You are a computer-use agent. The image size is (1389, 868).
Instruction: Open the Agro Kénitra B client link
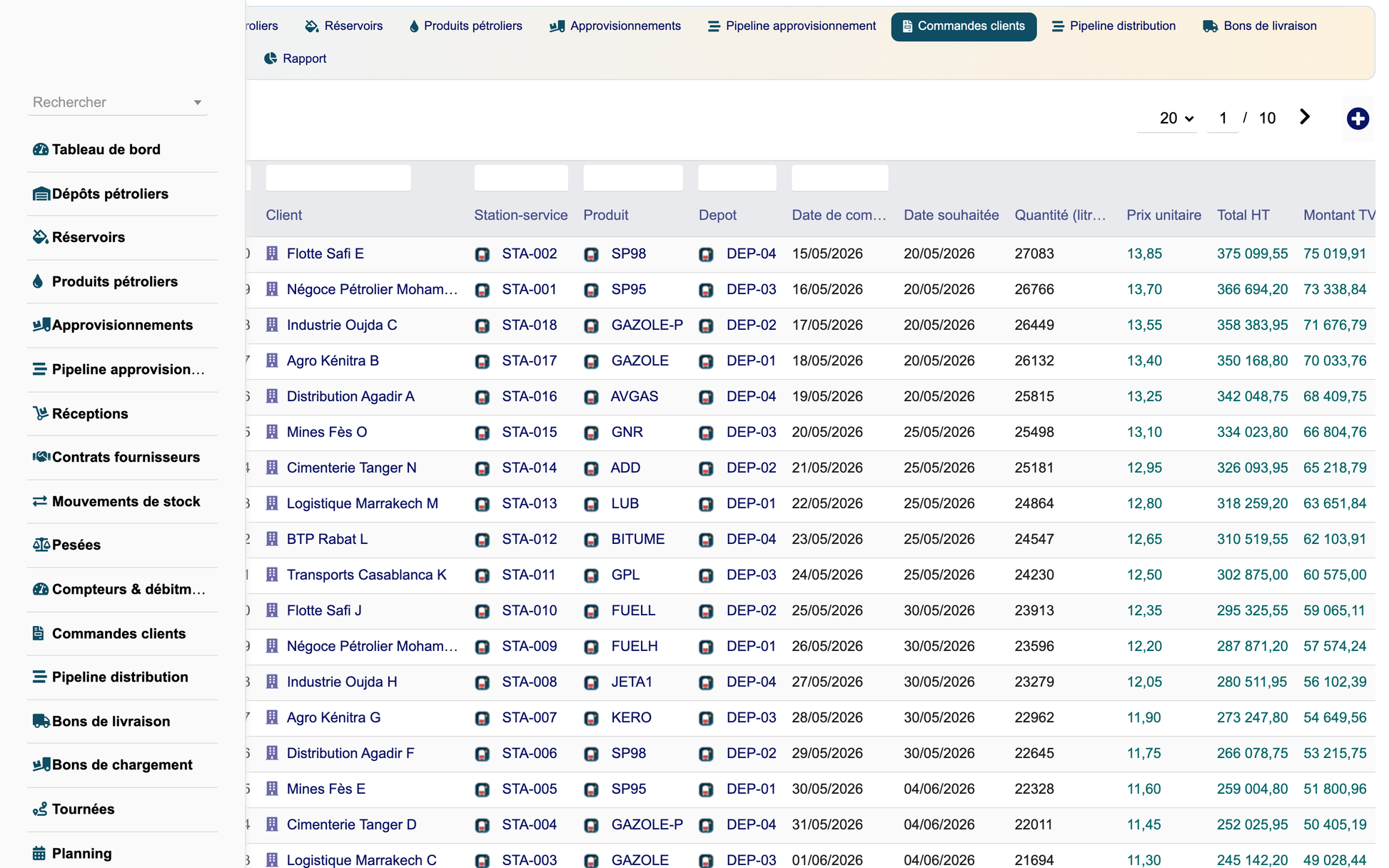point(333,360)
